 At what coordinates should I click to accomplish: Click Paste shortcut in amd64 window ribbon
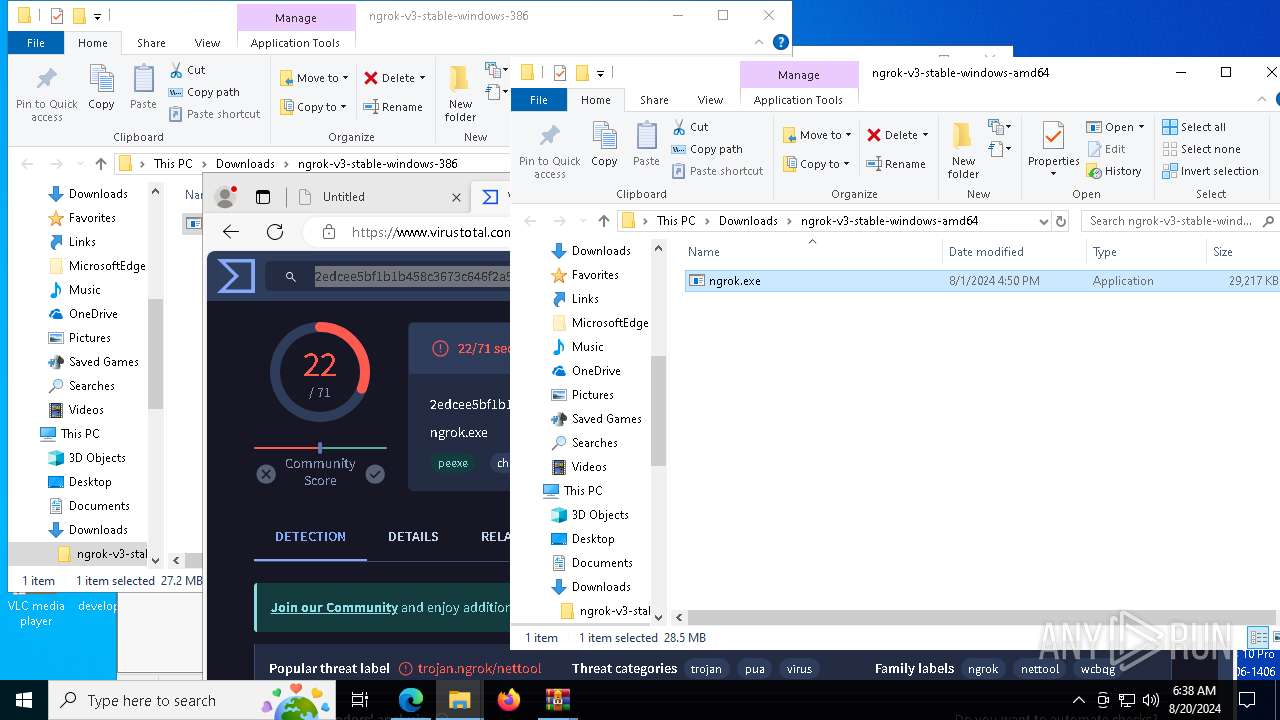(717, 171)
